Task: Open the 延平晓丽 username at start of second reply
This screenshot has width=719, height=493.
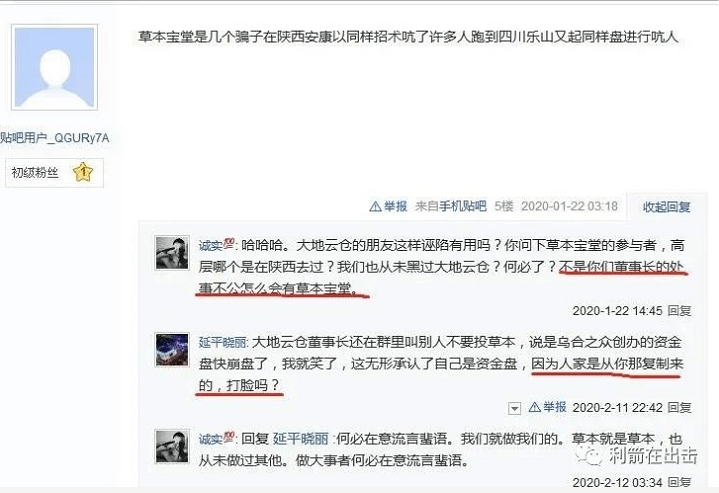Action: [x=223, y=342]
